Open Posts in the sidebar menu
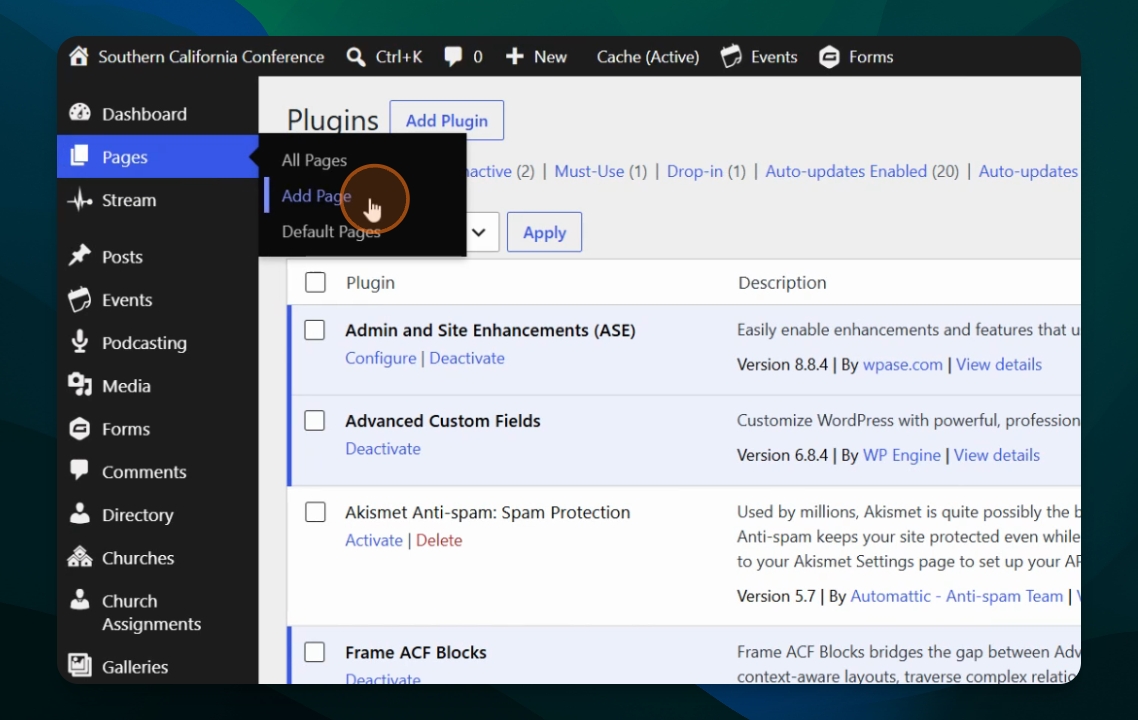Screen dimensions: 1138x720 (x=122, y=257)
